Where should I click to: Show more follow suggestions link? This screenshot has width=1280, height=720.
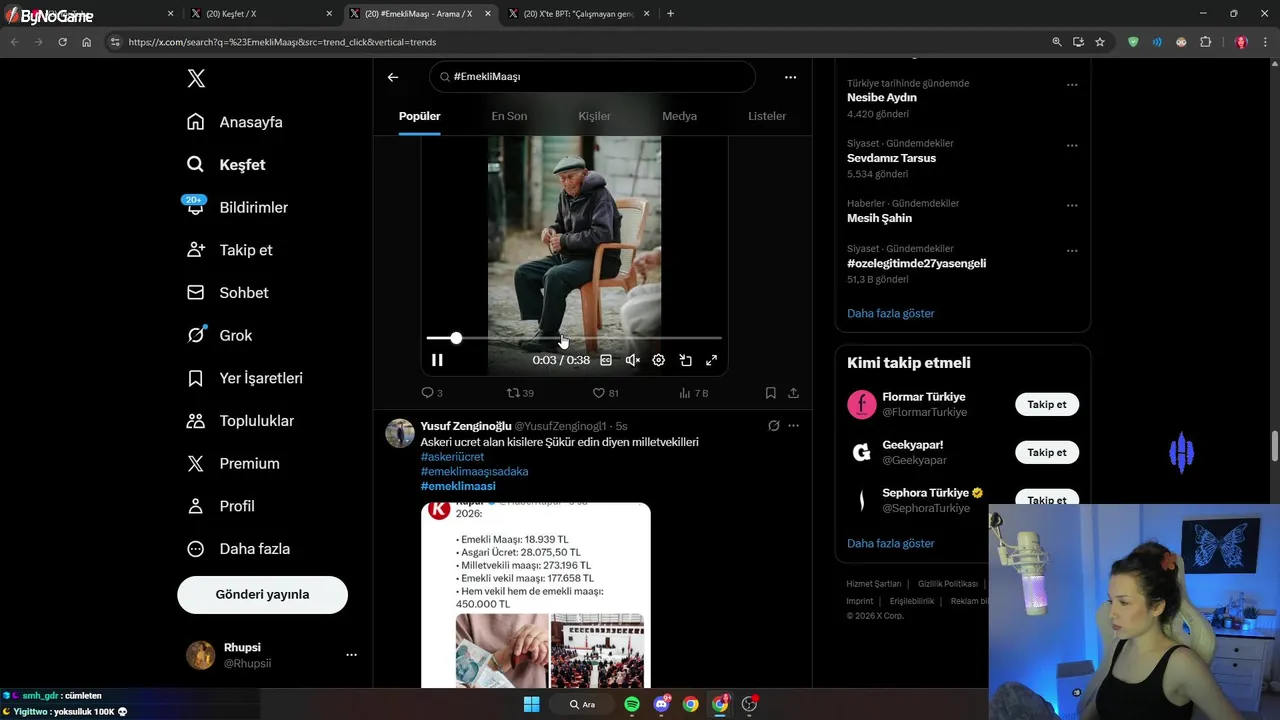pyautogui.click(x=890, y=543)
